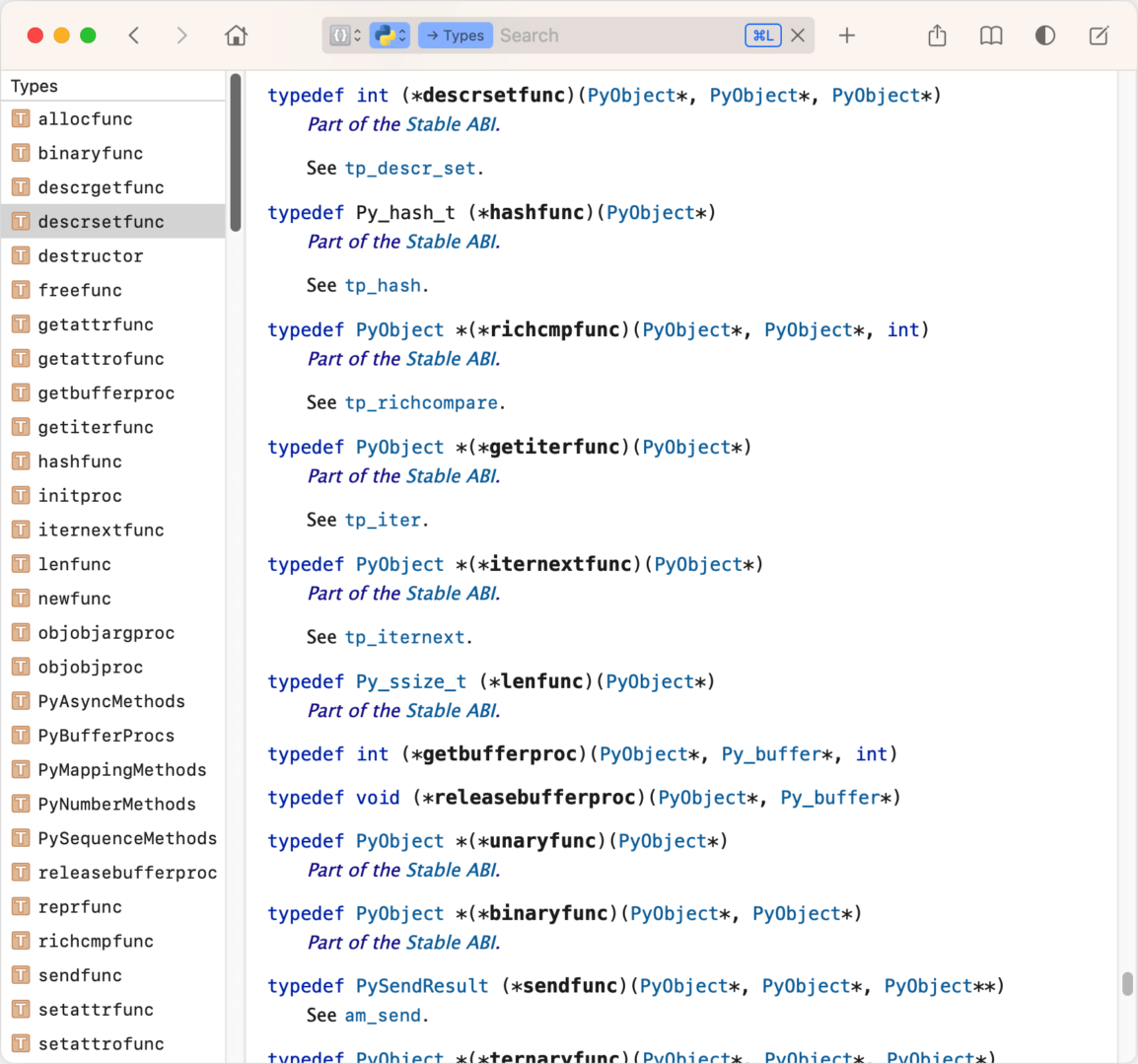
Task: Click the Types sidebar header
Action: [x=35, y=87]
